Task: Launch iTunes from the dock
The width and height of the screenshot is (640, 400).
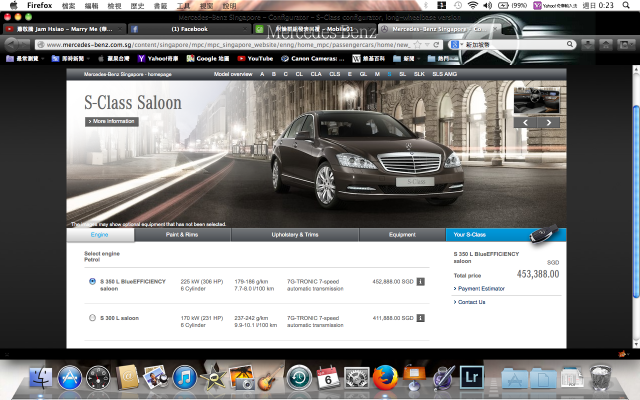Action: click(184, 378)
